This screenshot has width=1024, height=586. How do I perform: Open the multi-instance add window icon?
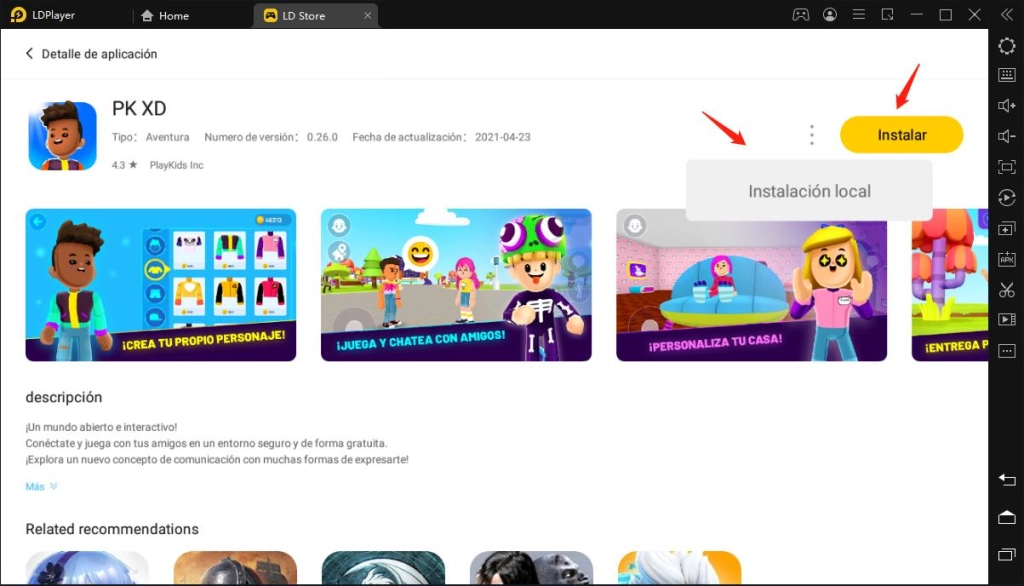pyautogui.click(x=1006, y=229)
